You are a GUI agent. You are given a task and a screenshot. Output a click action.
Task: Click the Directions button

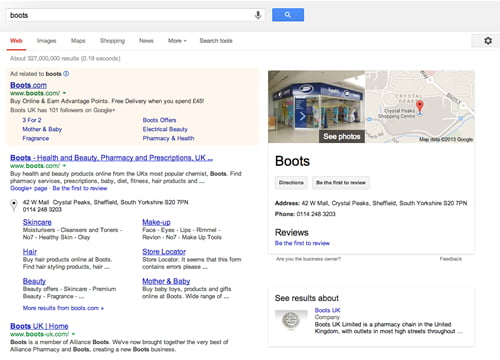click(291, 183)
